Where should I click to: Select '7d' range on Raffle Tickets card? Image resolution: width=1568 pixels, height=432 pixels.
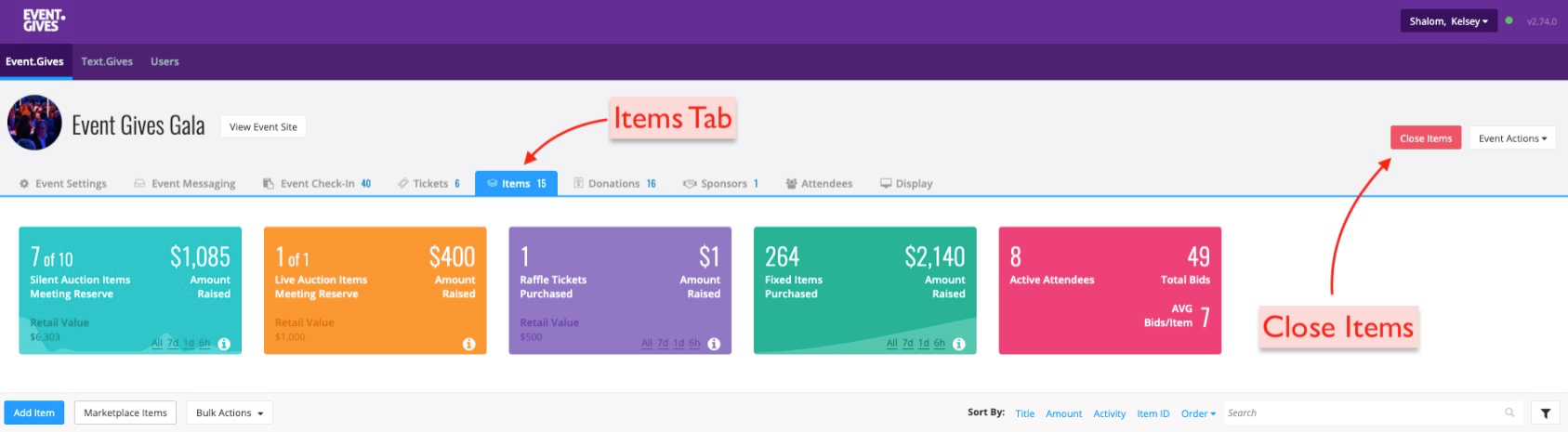click(x=663, y=343)
